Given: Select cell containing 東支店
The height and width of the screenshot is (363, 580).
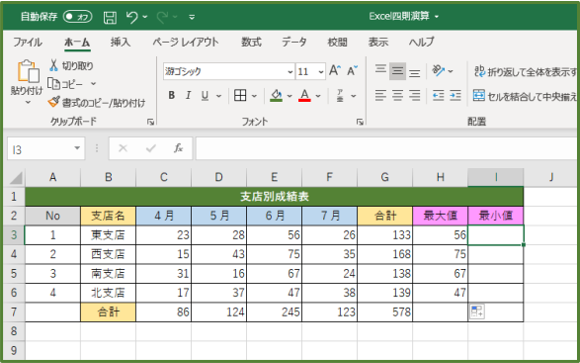Looking at the screenshot, I should coord(108,235).
